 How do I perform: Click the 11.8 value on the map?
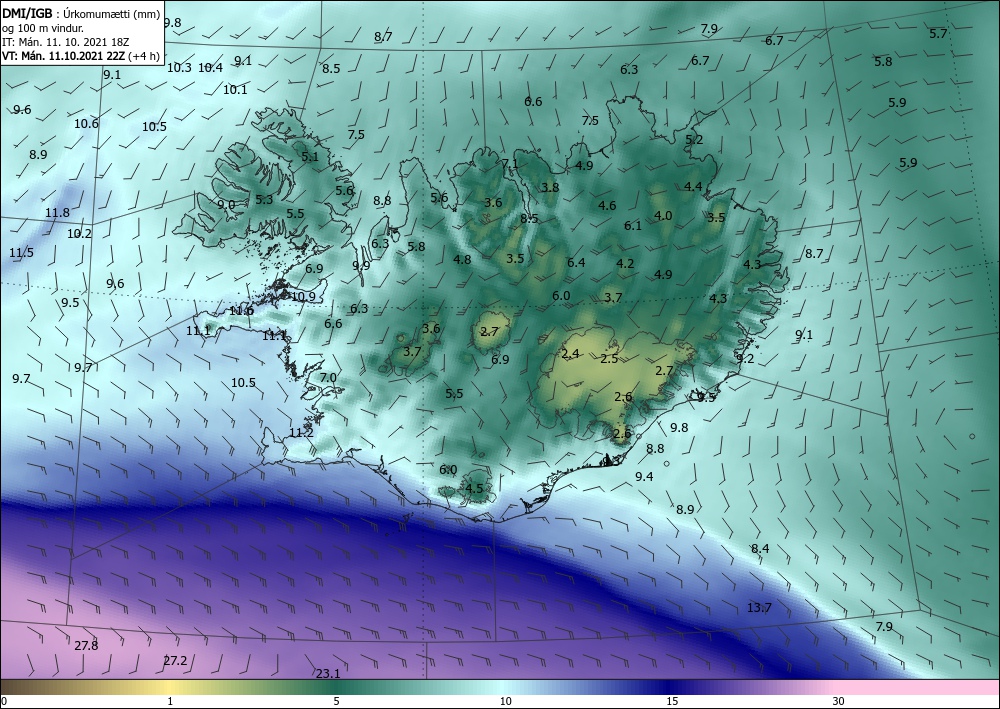pos(57,212)
